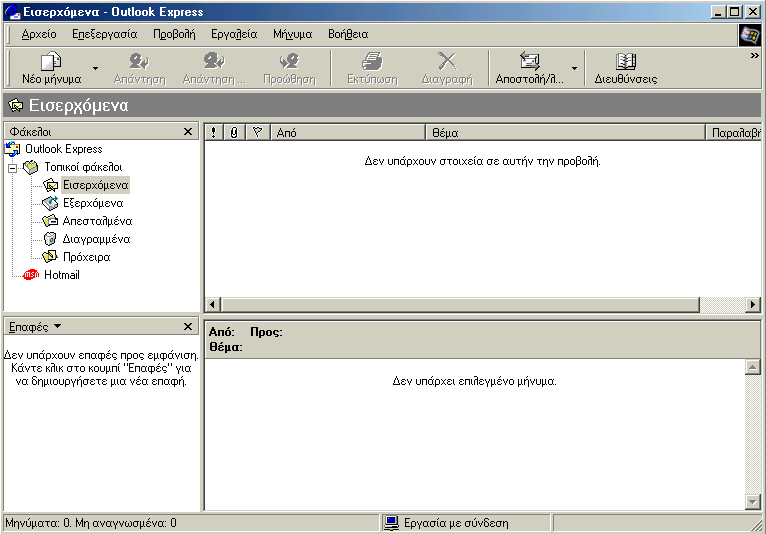Click the Προώθηση forward icon

[x=289, y=62]
